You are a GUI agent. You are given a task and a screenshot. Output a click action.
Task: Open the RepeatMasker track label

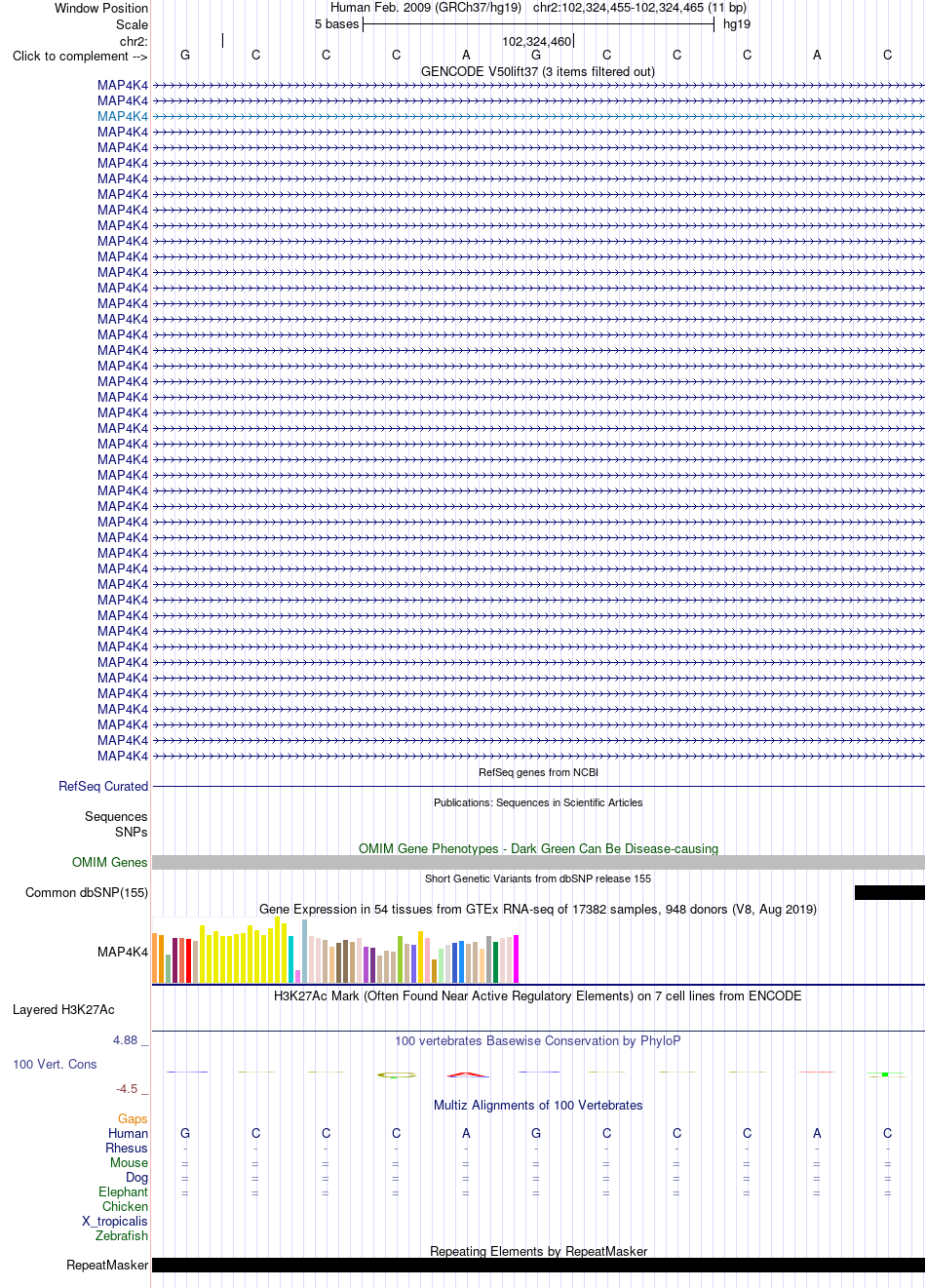[x=107, y=1265]
